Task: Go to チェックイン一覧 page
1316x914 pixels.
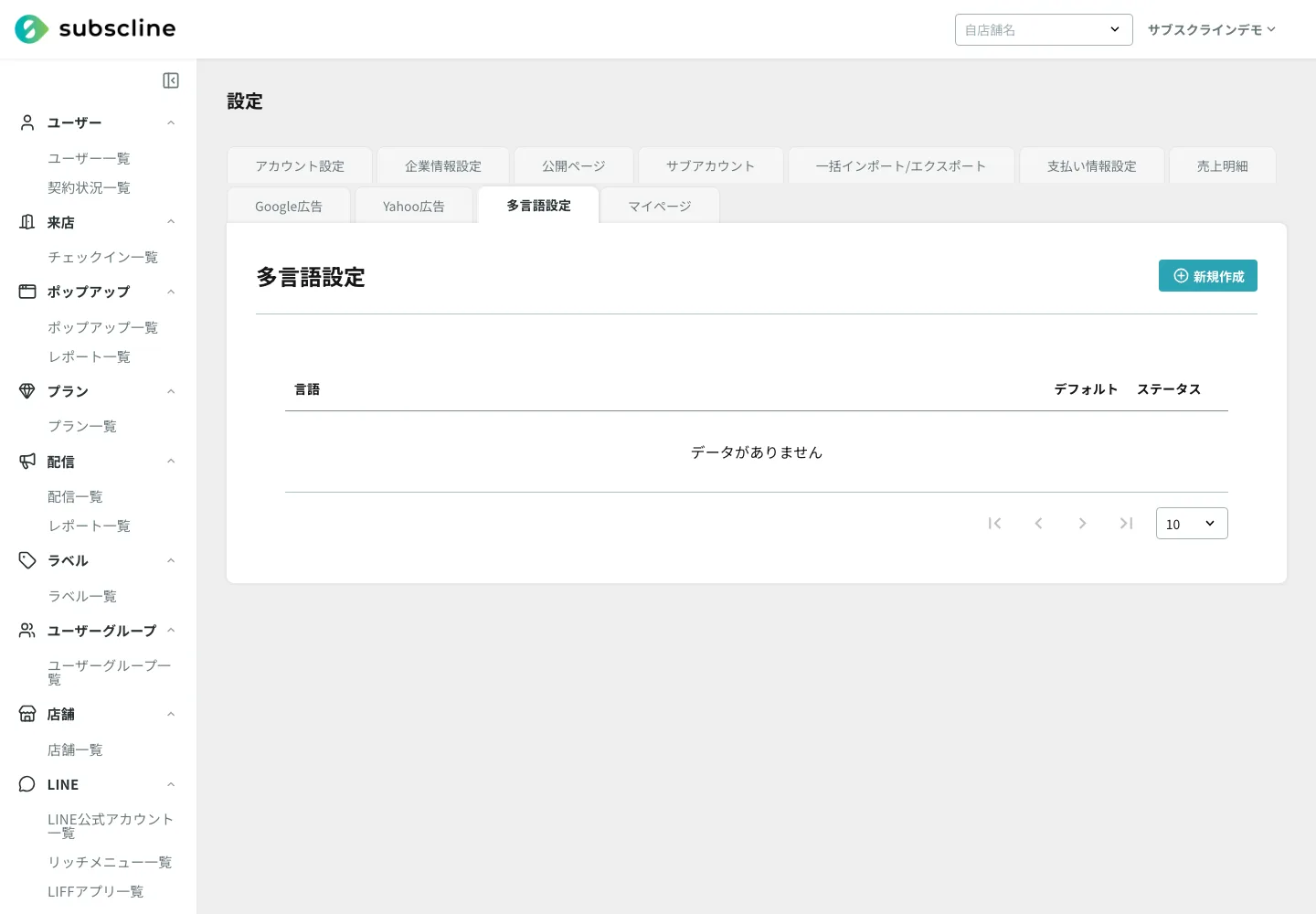Action: [x=102, y=257]
